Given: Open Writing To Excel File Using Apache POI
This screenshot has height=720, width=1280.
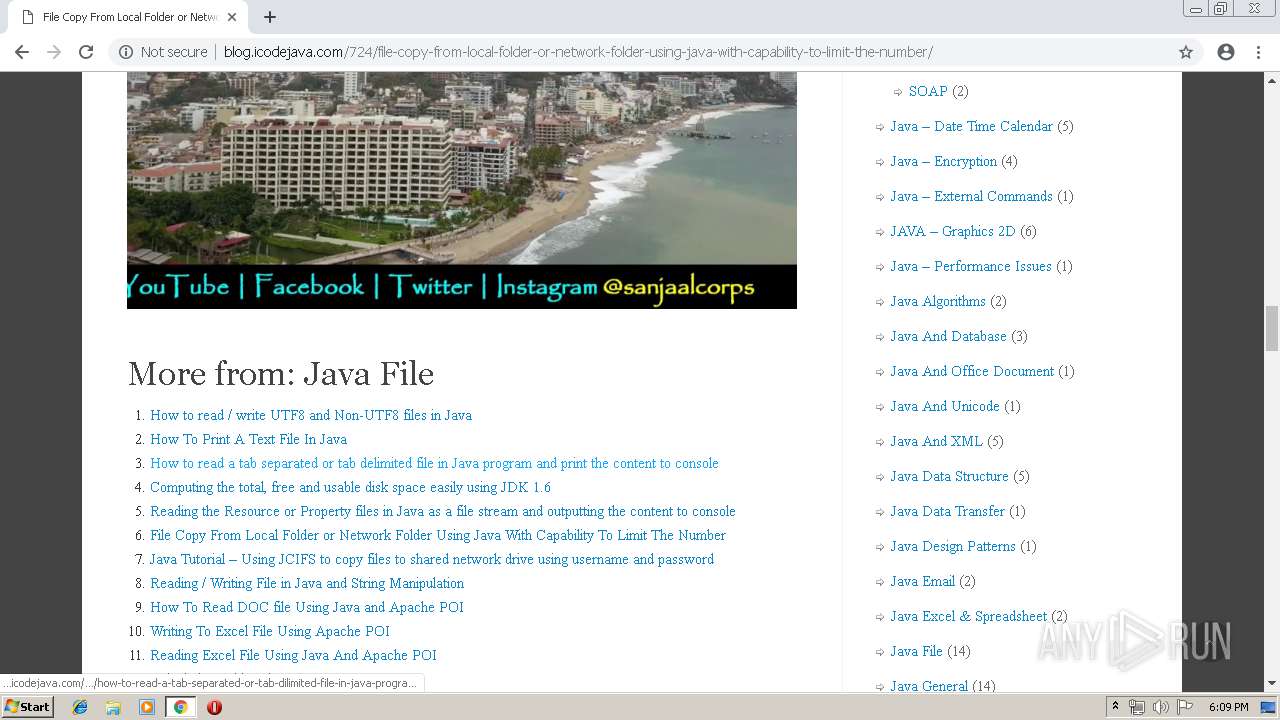Looking at the screenshot, I should coord(270,631).
